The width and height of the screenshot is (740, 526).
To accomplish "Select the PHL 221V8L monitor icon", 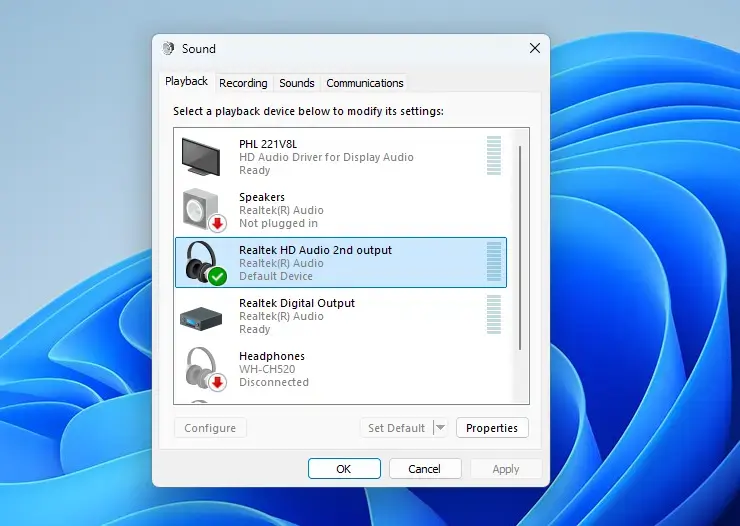I will pyautogui.click(x=201, y=157).
